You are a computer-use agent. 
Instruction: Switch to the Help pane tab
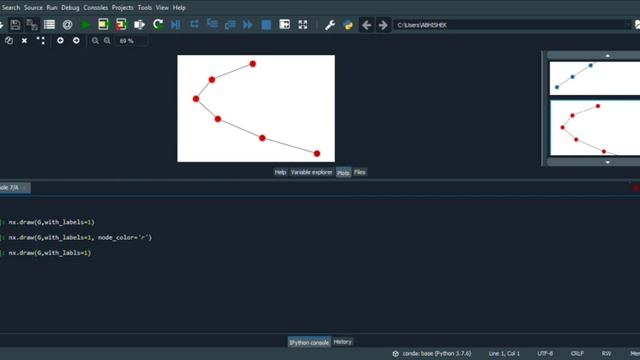pyautogui.click(x=280, y=172)
